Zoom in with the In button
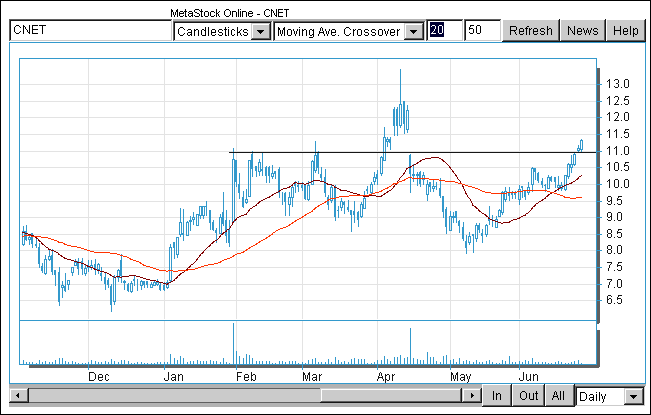The height and width of the screenshot is (415, 651). point(496,396)
